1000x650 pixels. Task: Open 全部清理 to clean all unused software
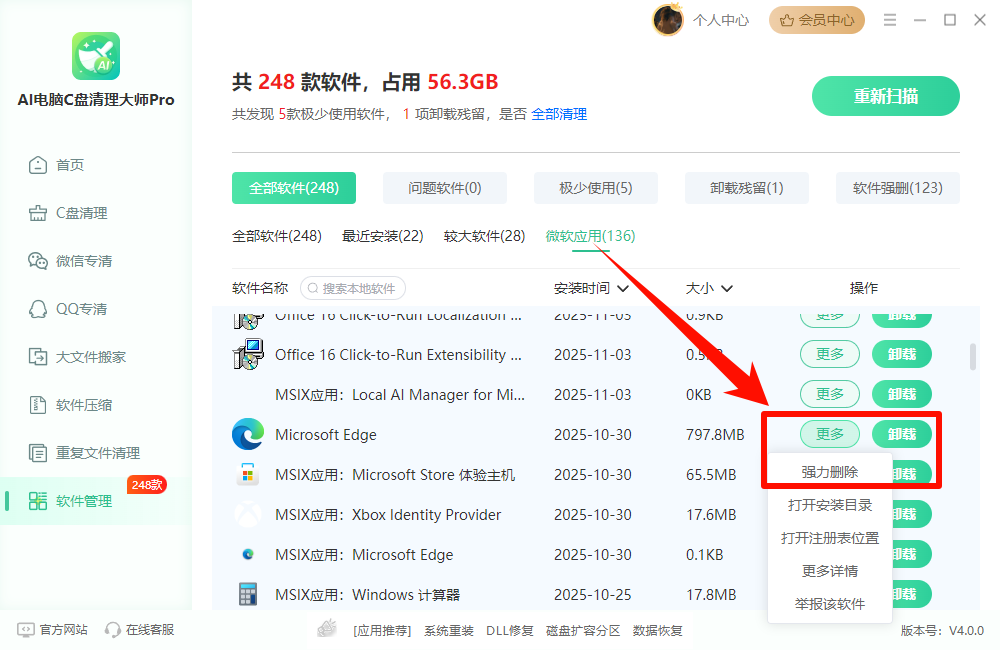coord(563,114)
